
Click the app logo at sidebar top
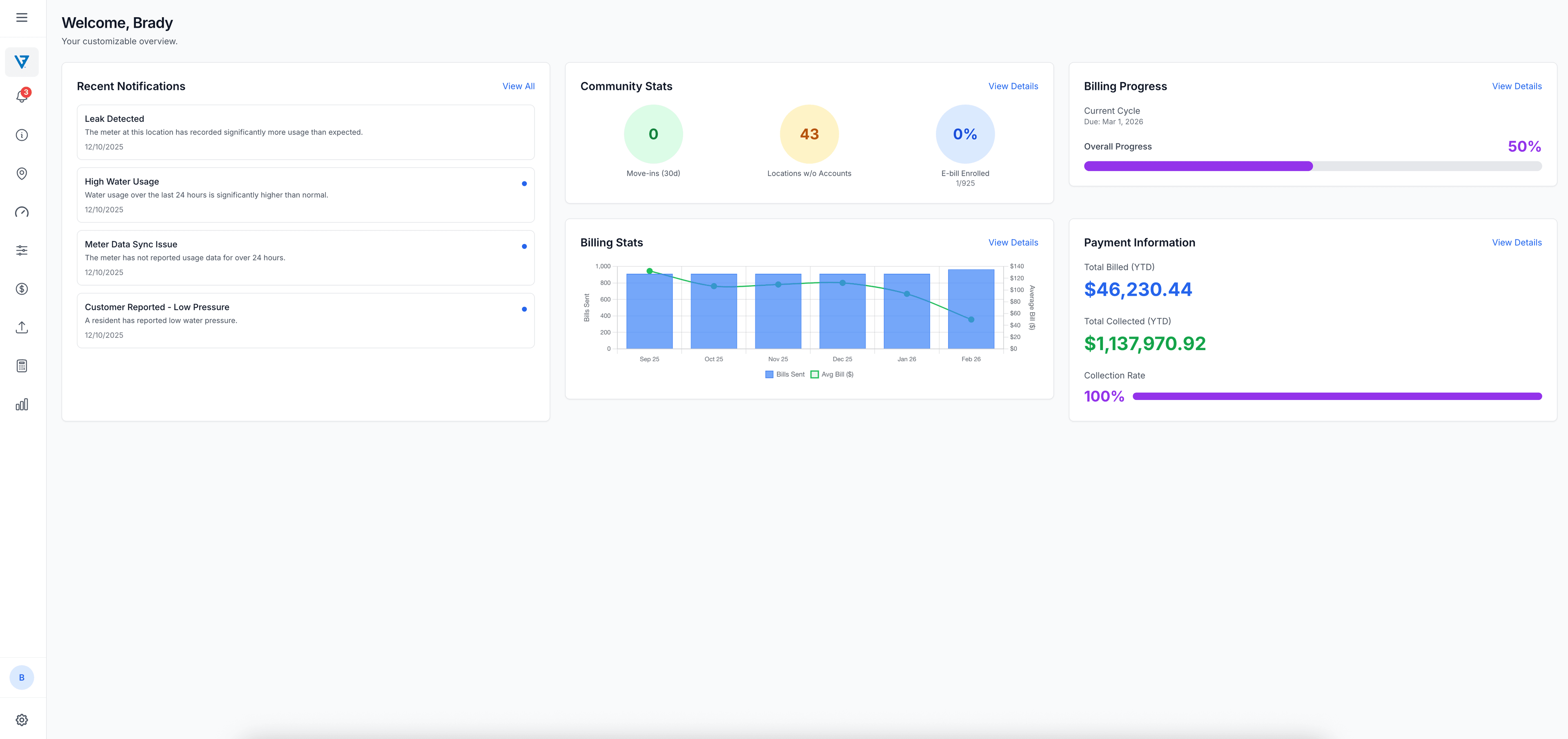(x=21, y=62)
